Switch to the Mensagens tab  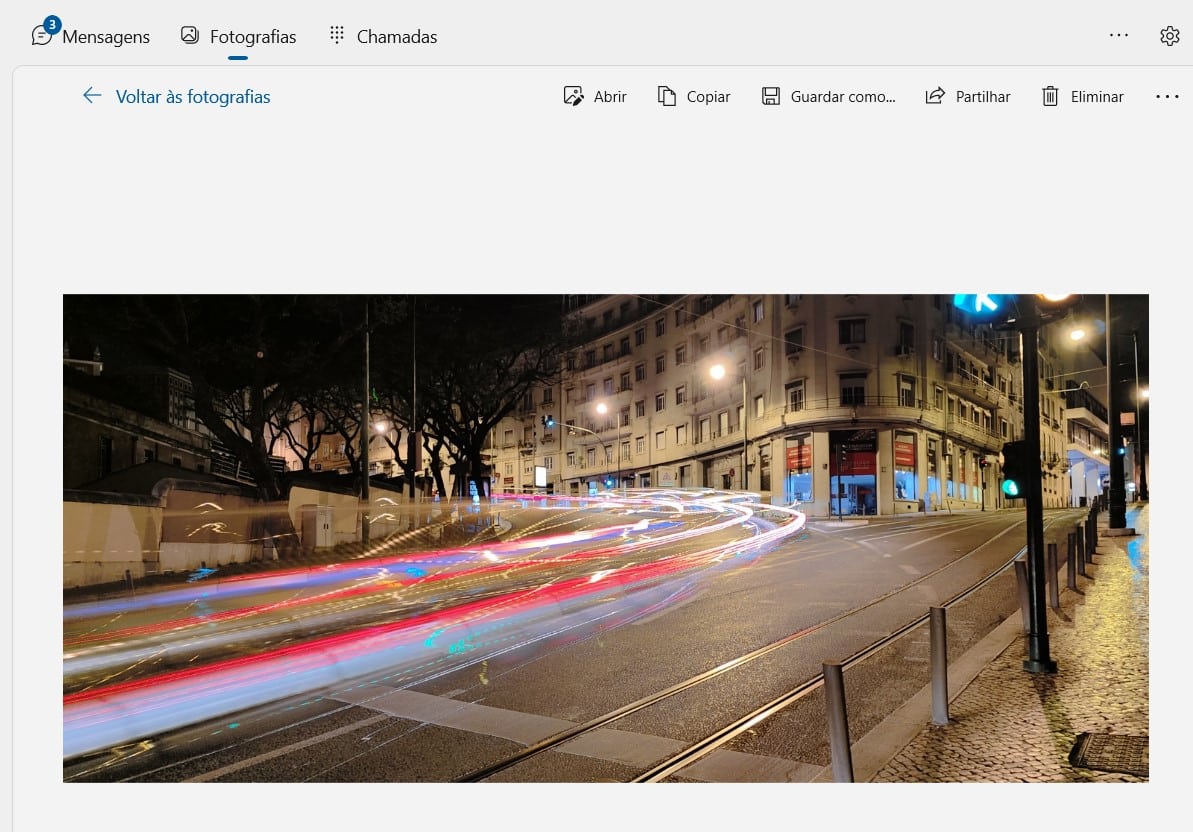[x=106, y=37]
